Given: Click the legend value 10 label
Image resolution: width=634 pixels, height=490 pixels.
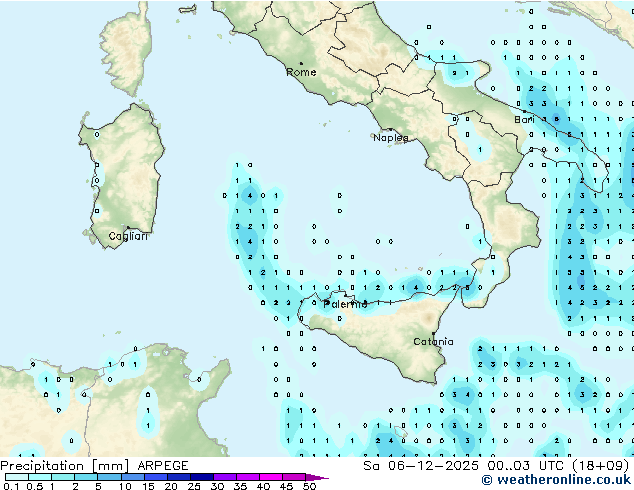Looking at the screenshot, I should [125, 486].
